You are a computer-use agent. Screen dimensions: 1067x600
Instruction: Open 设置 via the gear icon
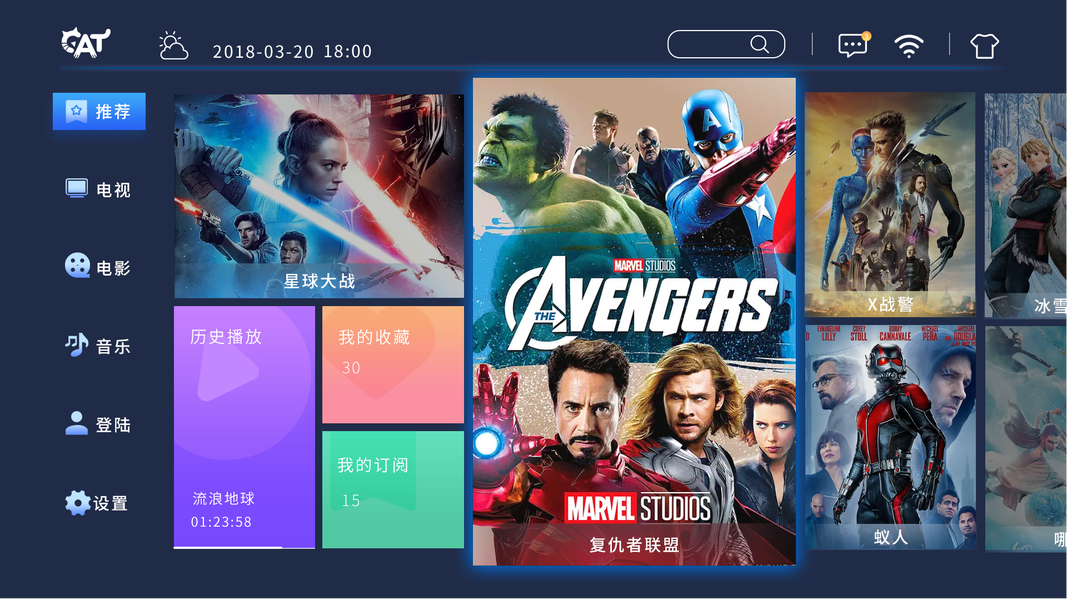click(x=77, y=503)
